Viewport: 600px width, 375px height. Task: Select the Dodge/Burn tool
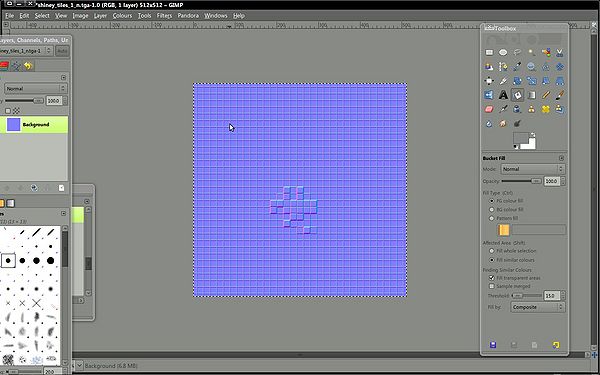click(517, 124)
